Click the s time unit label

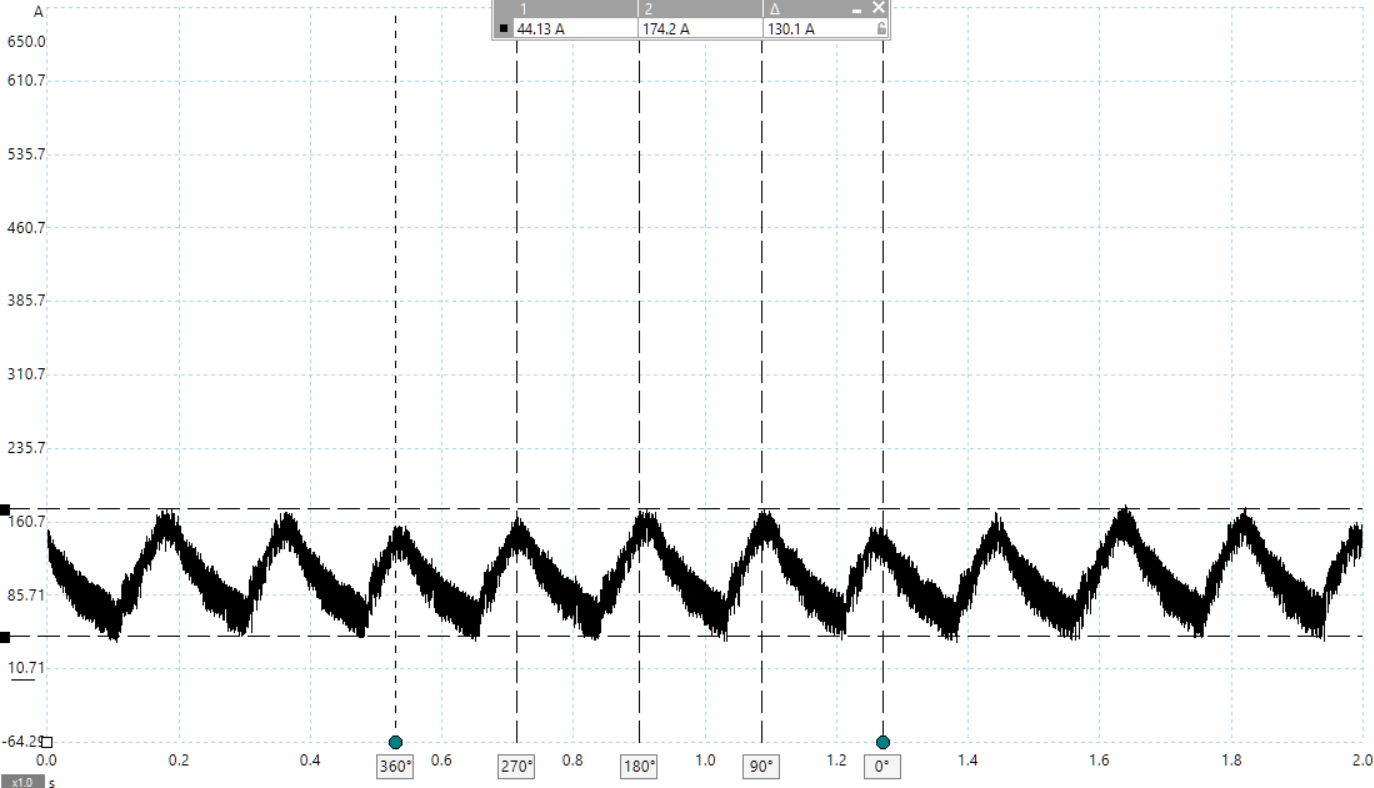[x=52, y=782]
